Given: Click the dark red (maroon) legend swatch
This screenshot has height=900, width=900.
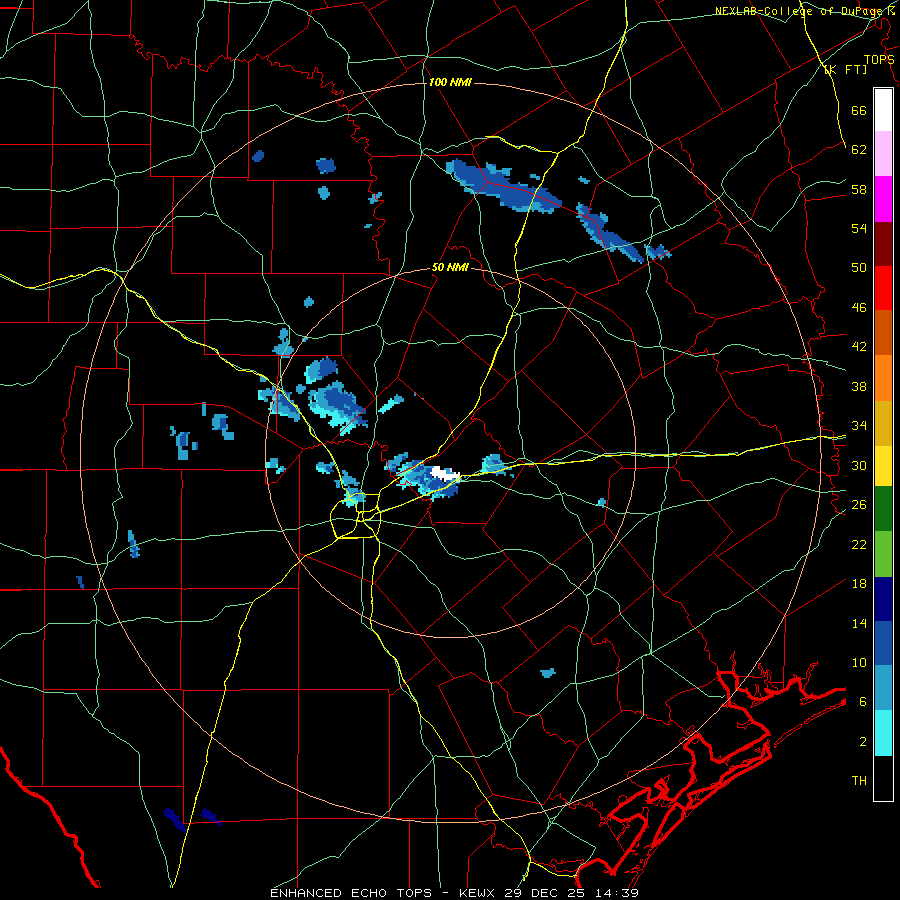Looking at the screenshot, I should (883, 243).
